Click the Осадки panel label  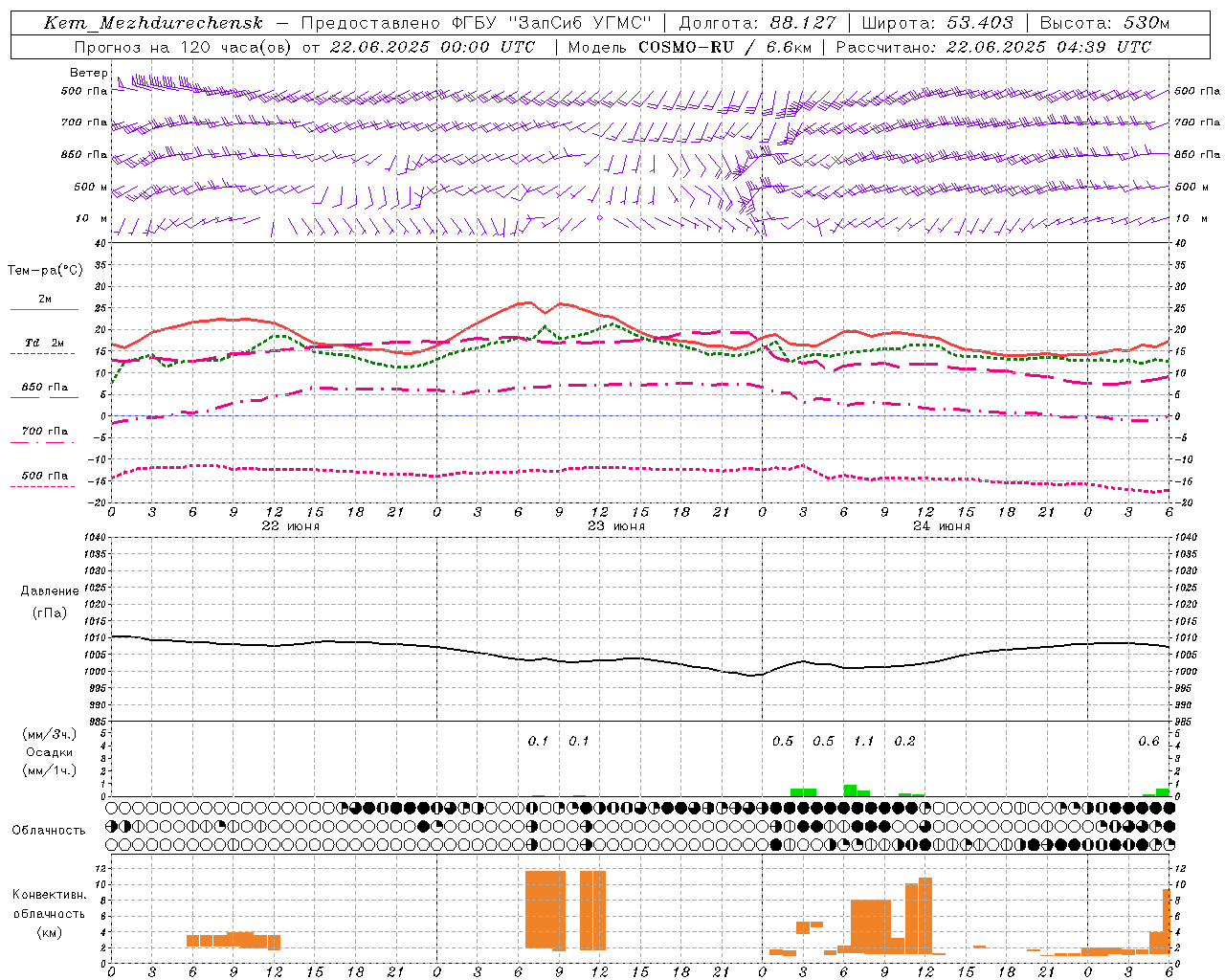[x=49, y=752]
